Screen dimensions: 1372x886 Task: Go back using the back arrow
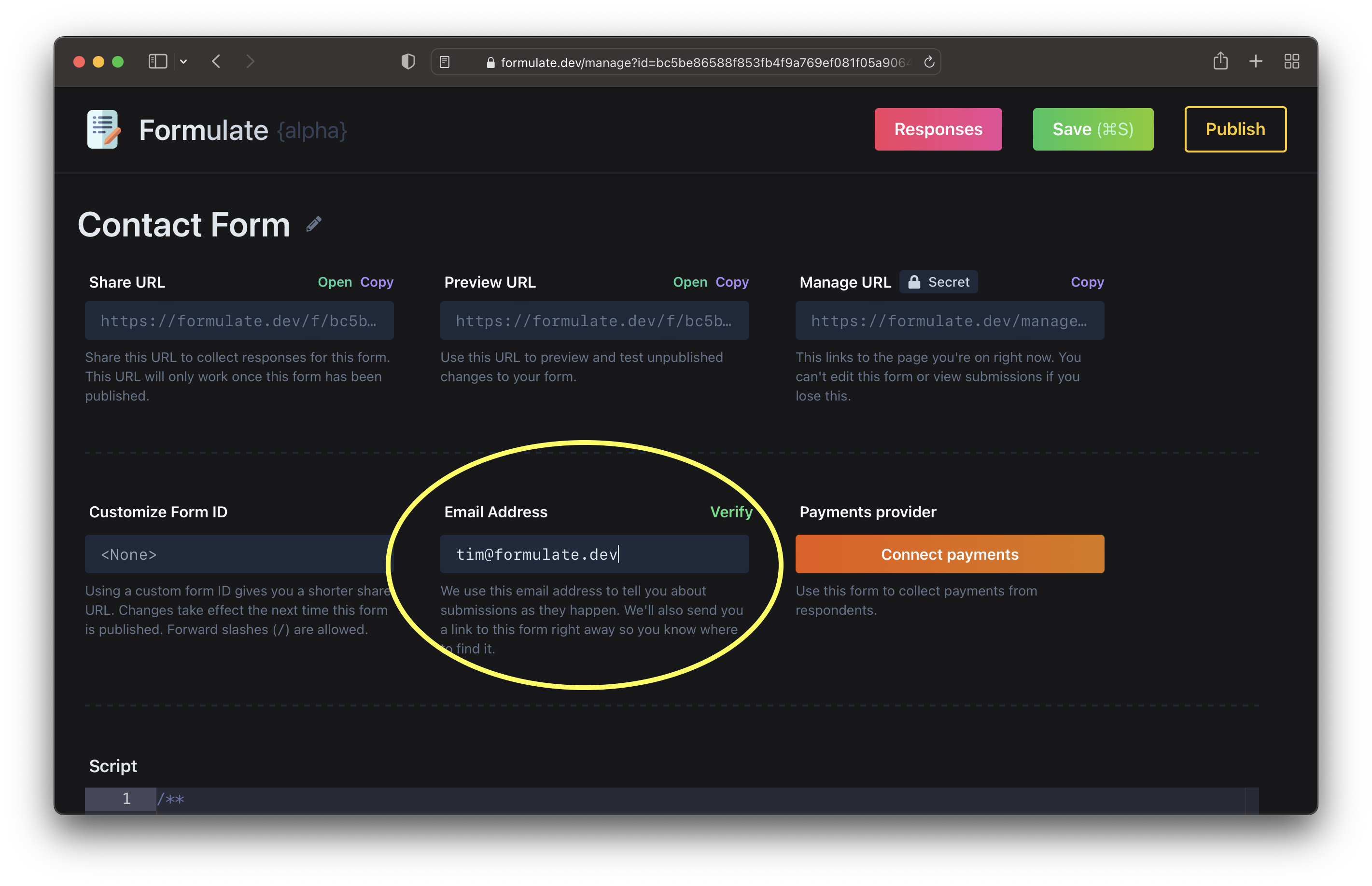pos(216,62)
